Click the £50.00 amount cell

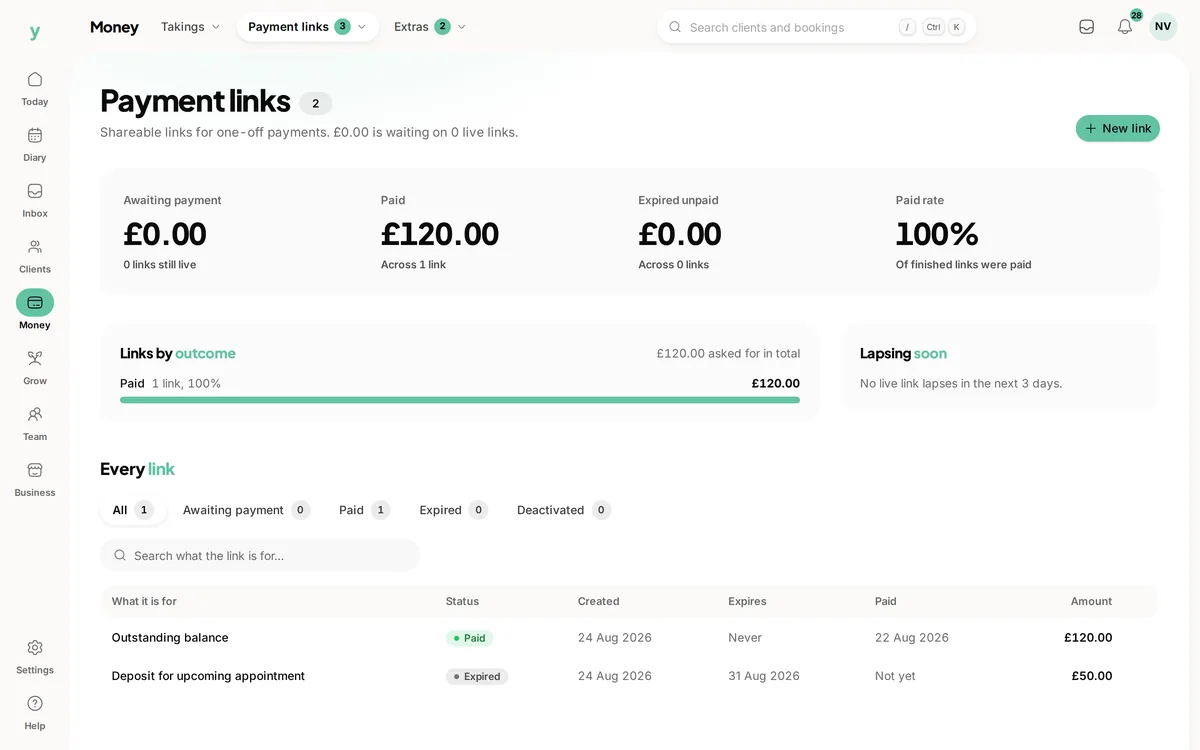pos(1092,676)
